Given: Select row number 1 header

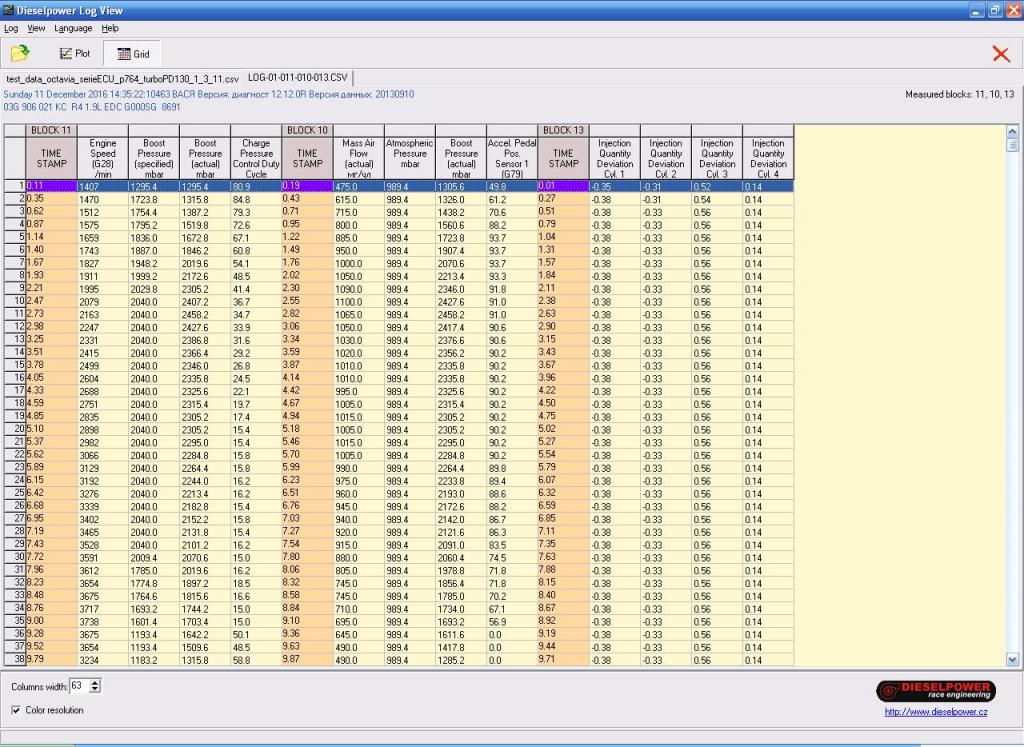Looking at the screenshot, I should point(14,186).
